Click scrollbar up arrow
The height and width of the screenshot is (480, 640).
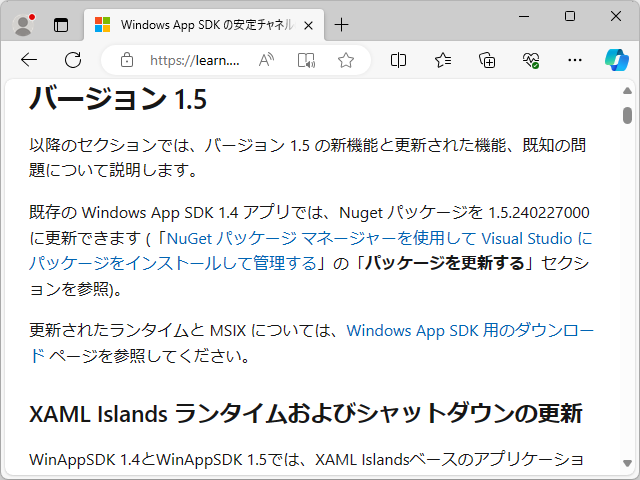627,91
